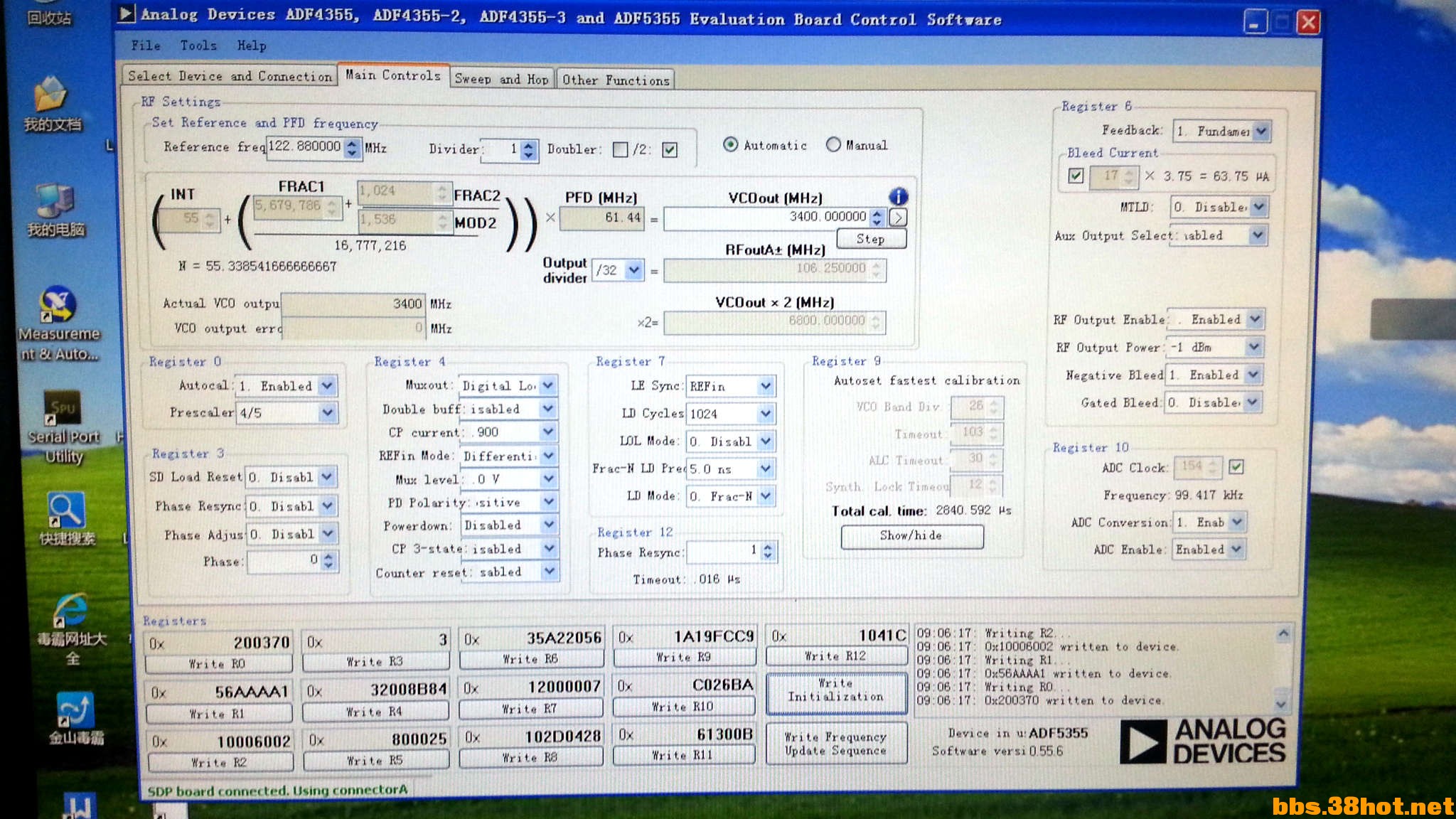This screenshot has width=1456, height=819.
Task: Switch to Other Functions tab
Action: pos(616,80)
